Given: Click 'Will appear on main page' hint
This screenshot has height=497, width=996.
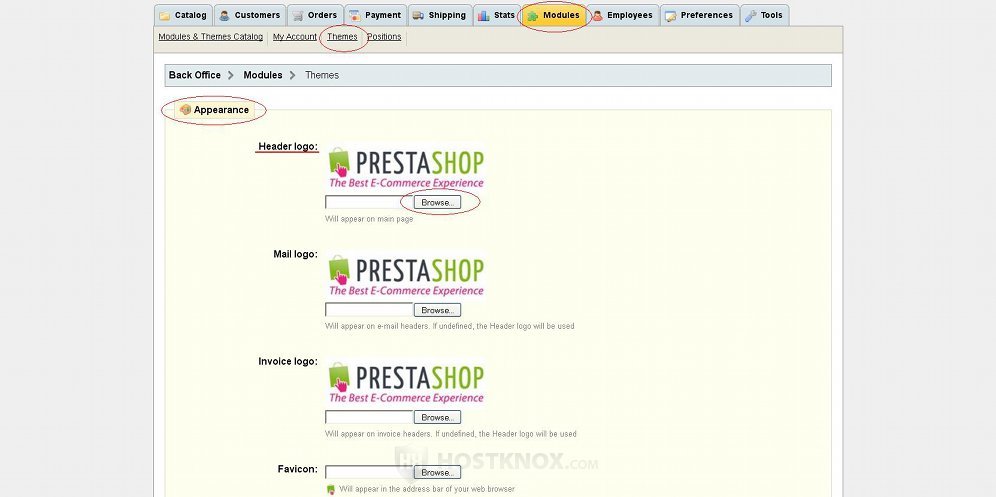Looking at the screenshot, I should 369,219.
